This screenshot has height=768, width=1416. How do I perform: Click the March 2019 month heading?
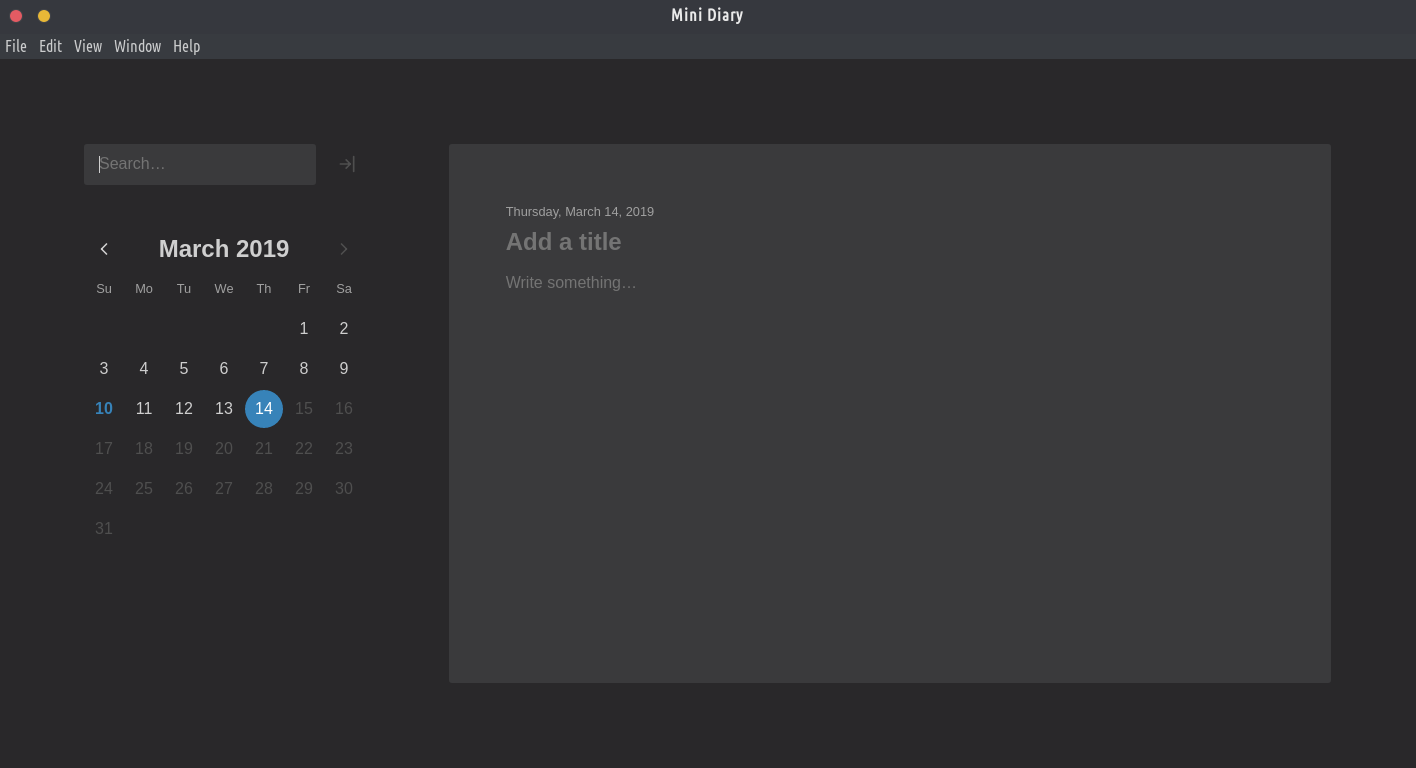[224, 249]
